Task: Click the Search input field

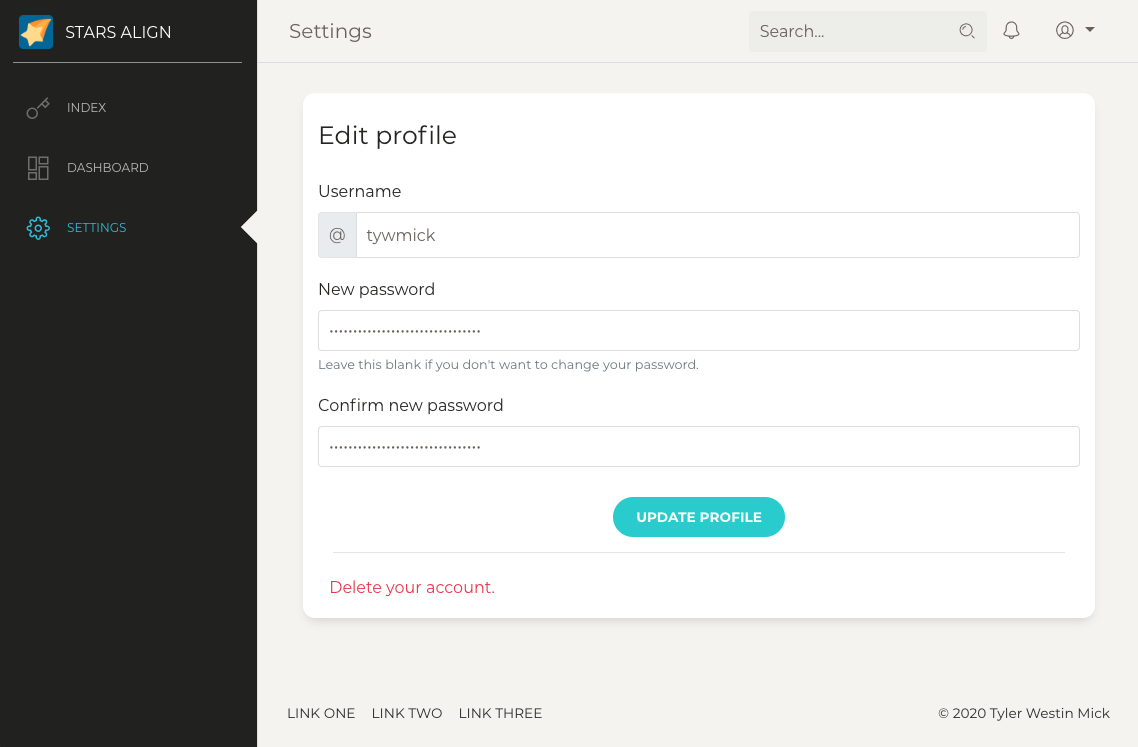Action: point(855,31)
